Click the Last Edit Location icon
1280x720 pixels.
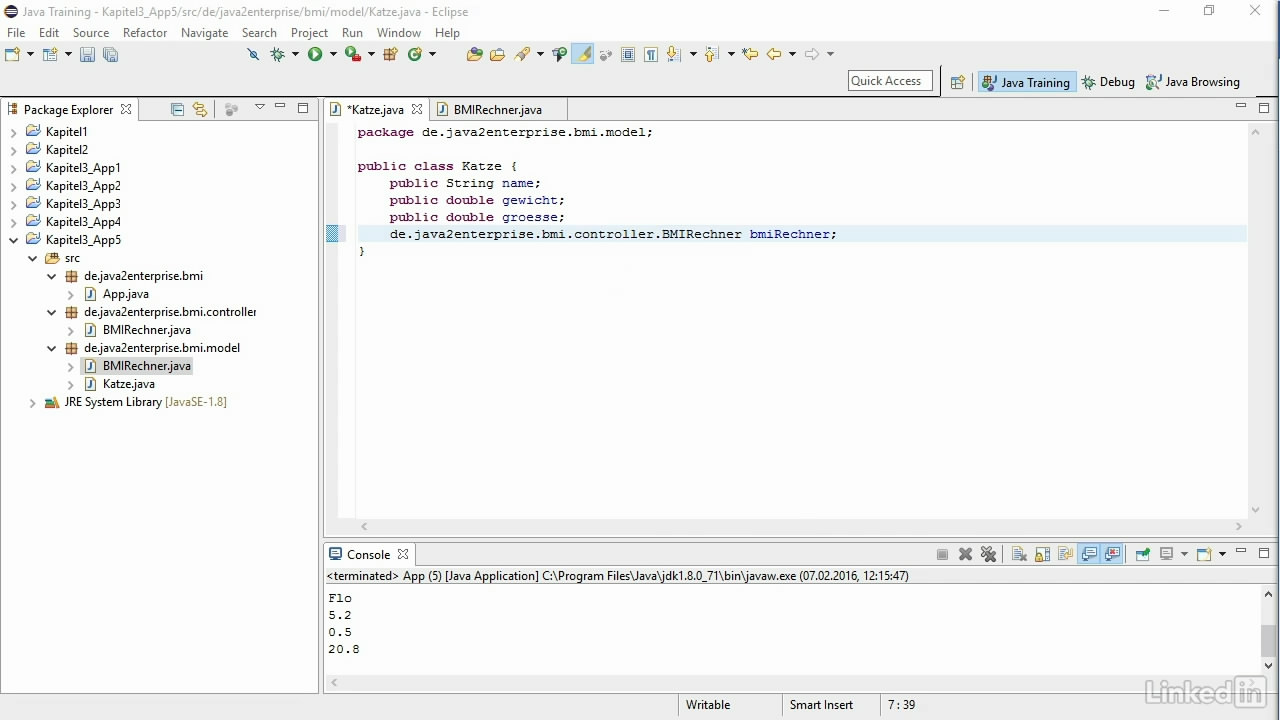click(x=750, y=54)
